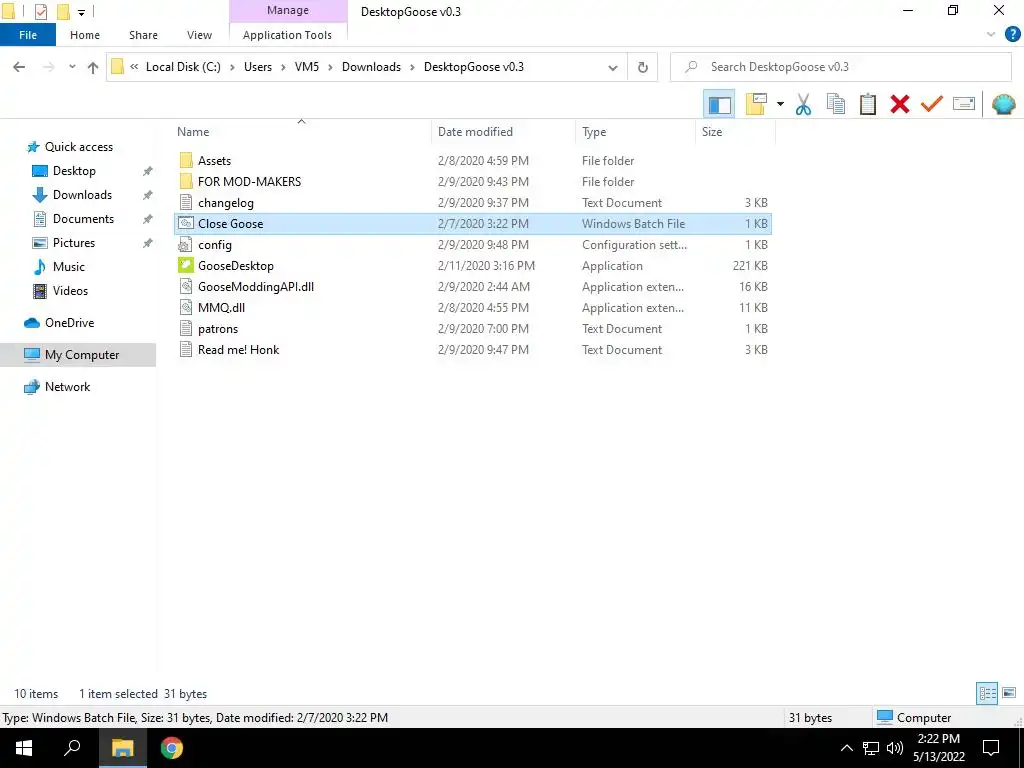Click the Users breadcrumb

[x=258, y=67]
